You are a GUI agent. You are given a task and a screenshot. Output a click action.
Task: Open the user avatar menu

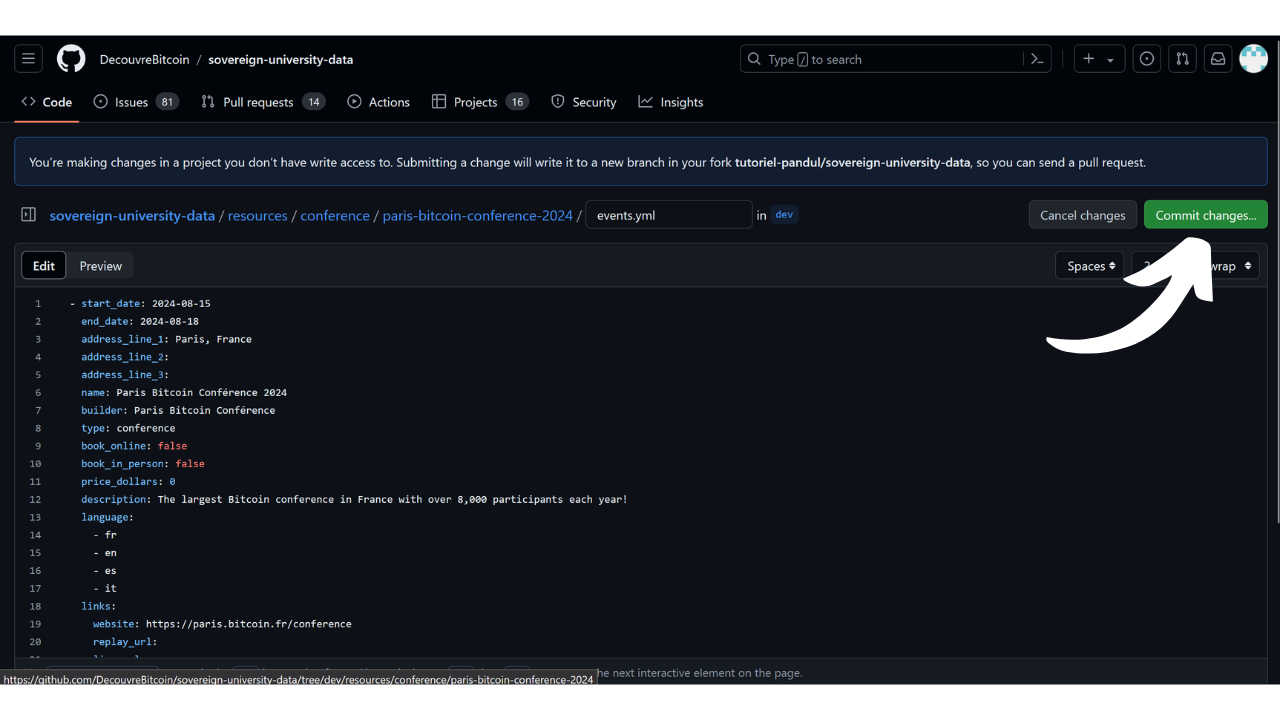pyautogui.click(x=1253, y=59)
